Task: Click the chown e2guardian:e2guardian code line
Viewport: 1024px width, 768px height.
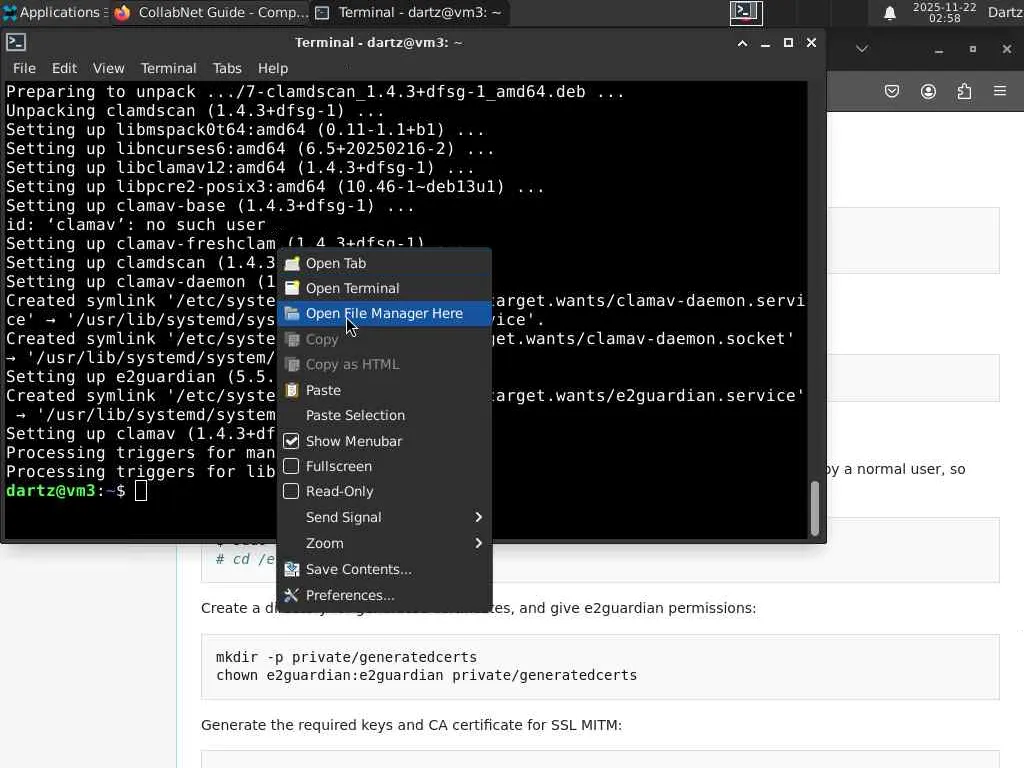Action: coord(426,675)
